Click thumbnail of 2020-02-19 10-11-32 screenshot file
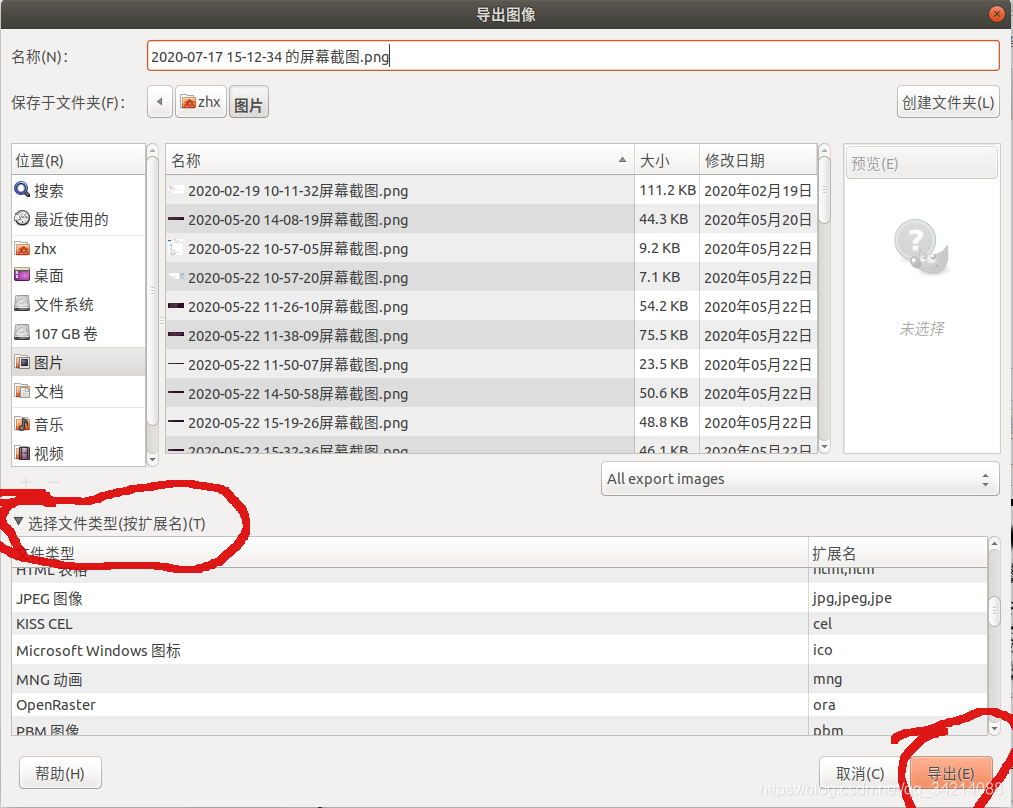This screenshot has height=808, width=1013. click(176, 190)
